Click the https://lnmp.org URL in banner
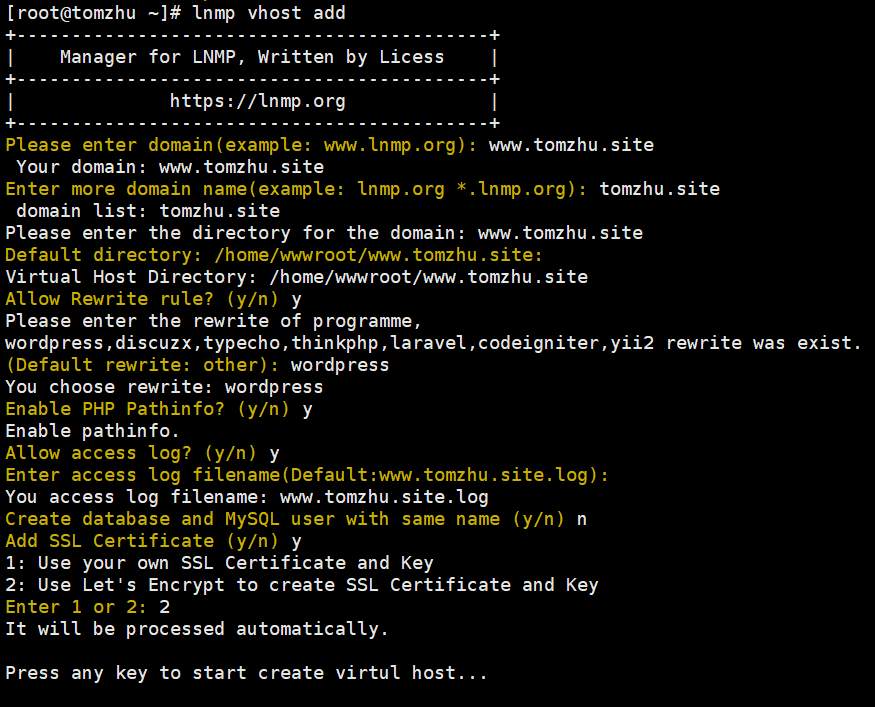Viewport: 875px width, 707px height. (x=258, y=102)
